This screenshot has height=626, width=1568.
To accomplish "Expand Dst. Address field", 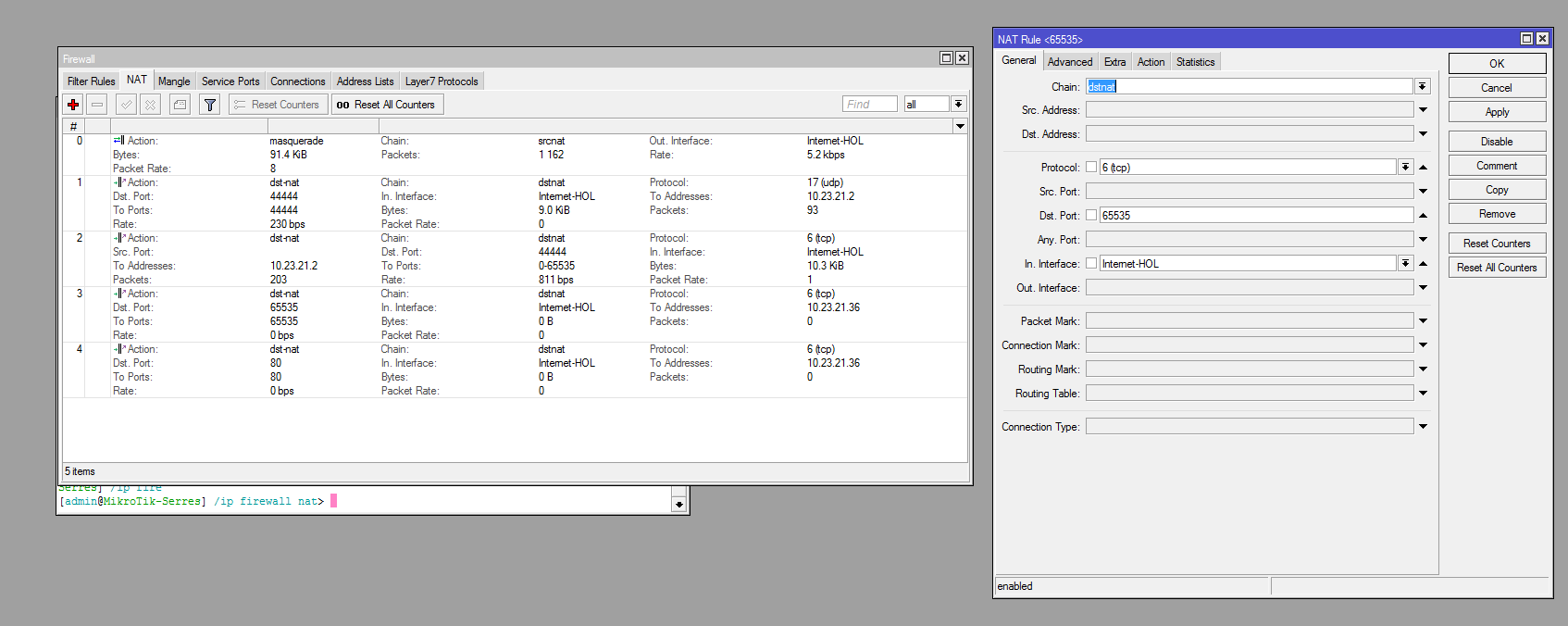I will coord(1423,134).
